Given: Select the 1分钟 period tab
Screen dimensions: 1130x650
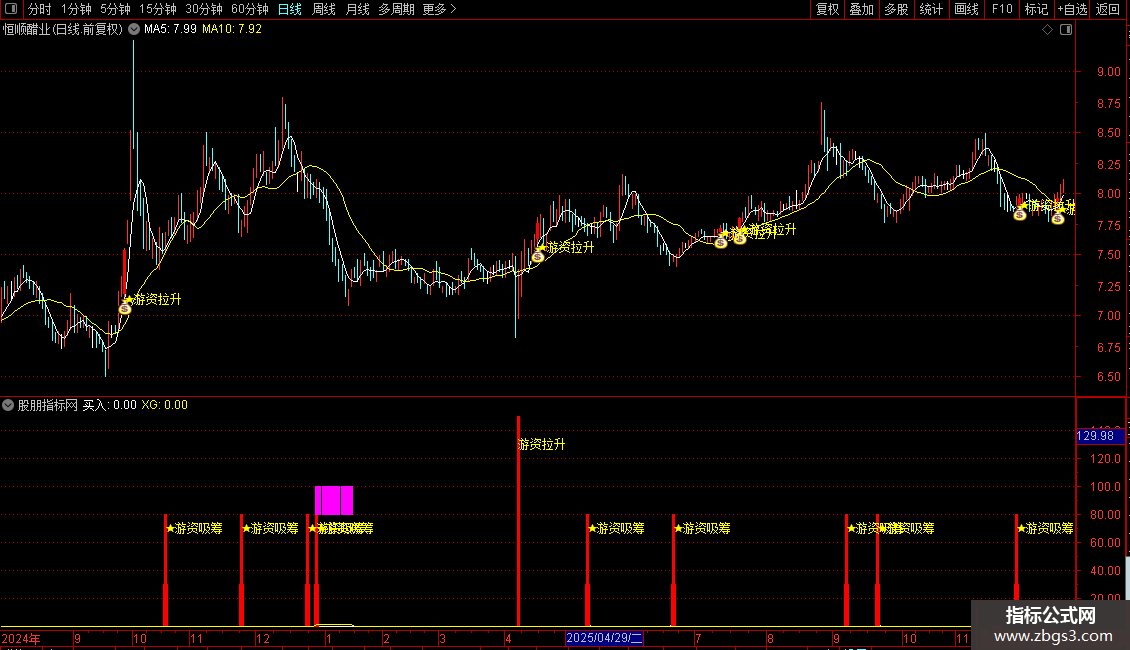Looking at the screenshot, I should coord(76,9).
